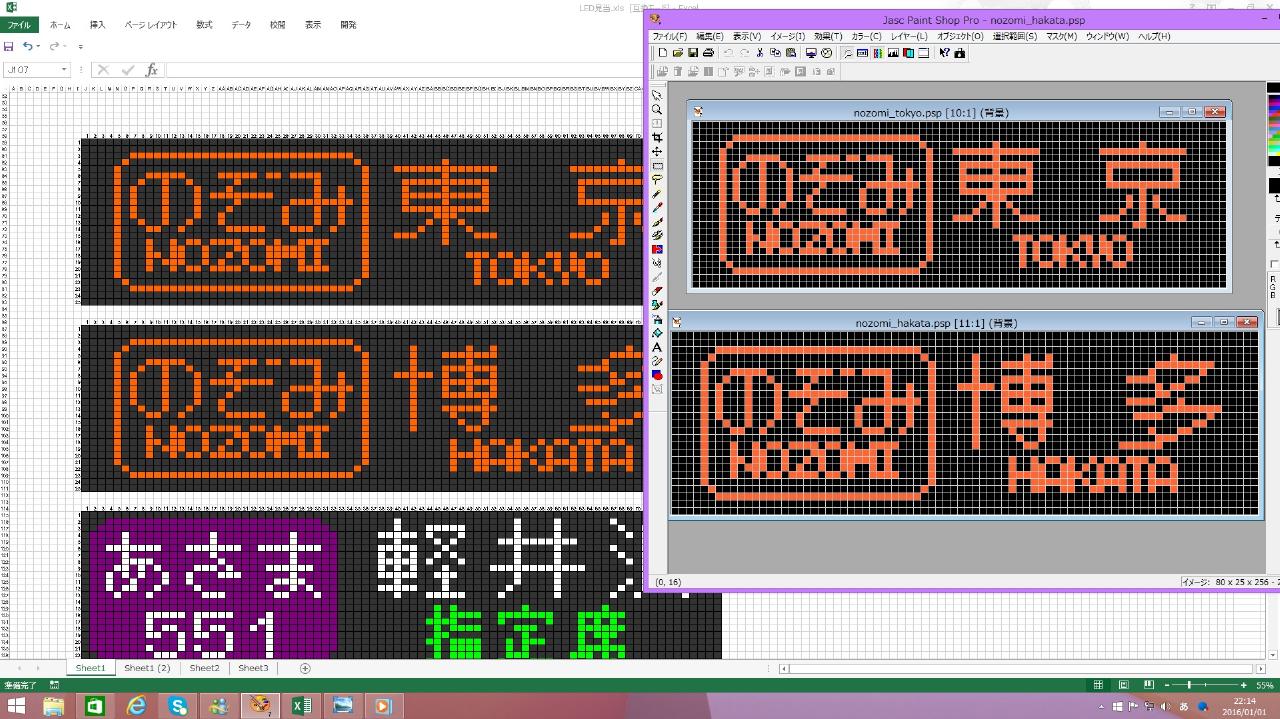Click Cut scissors icon in Paint Shop Pro
This screenshot has width=1280, height=719.
pos(760,53)
